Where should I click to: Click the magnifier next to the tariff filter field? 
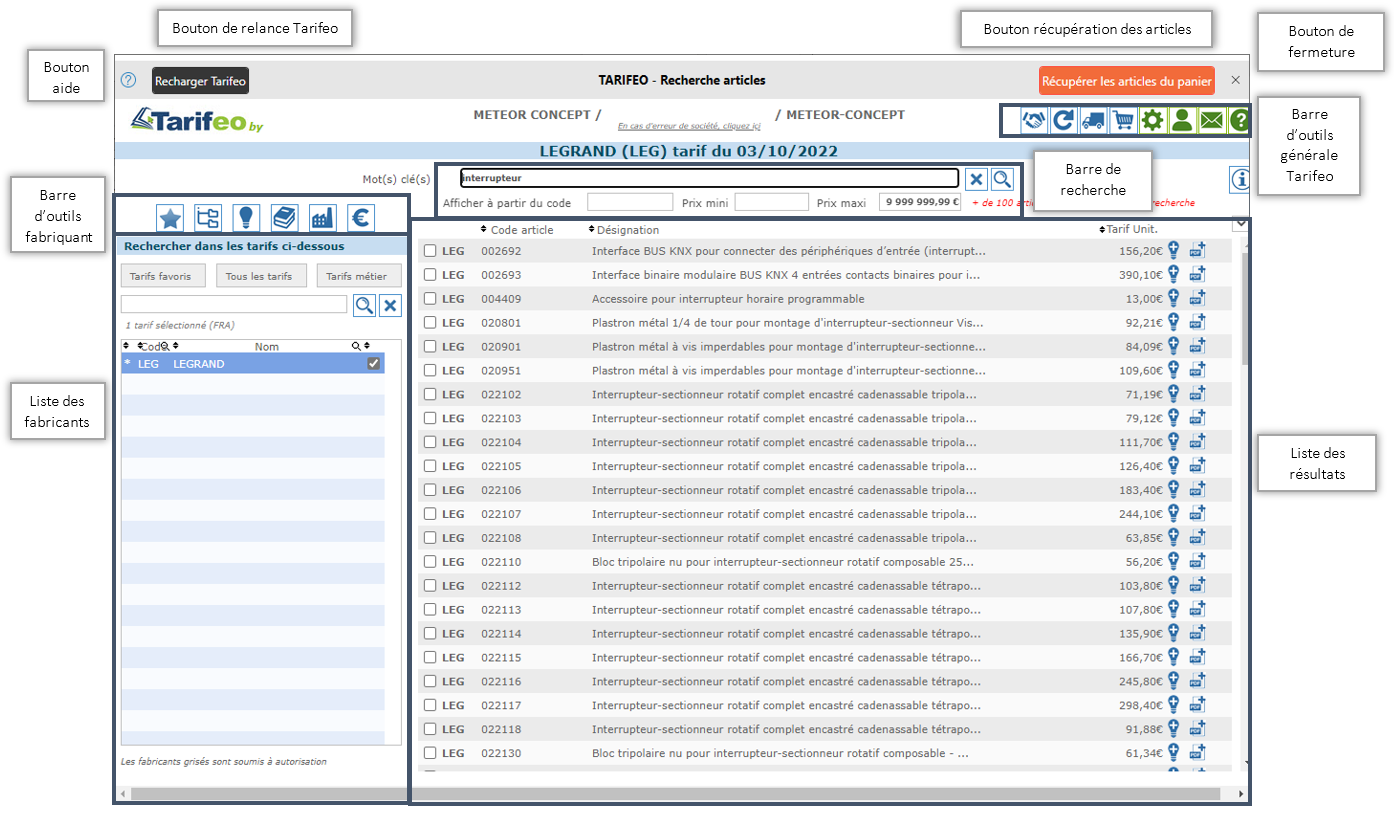(365, 305)
